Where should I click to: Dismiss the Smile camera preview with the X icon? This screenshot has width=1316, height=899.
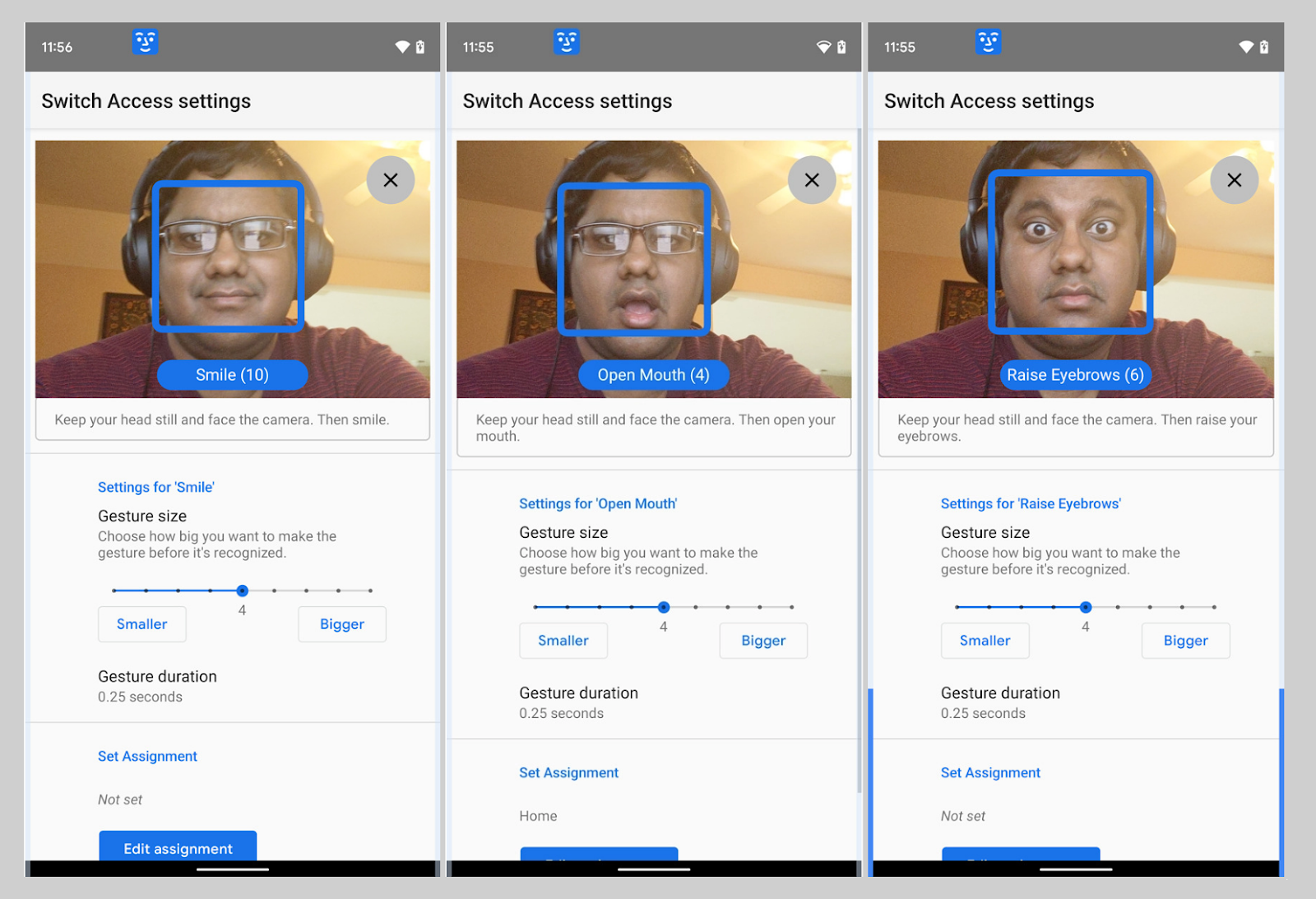click(x=391, y=180)
